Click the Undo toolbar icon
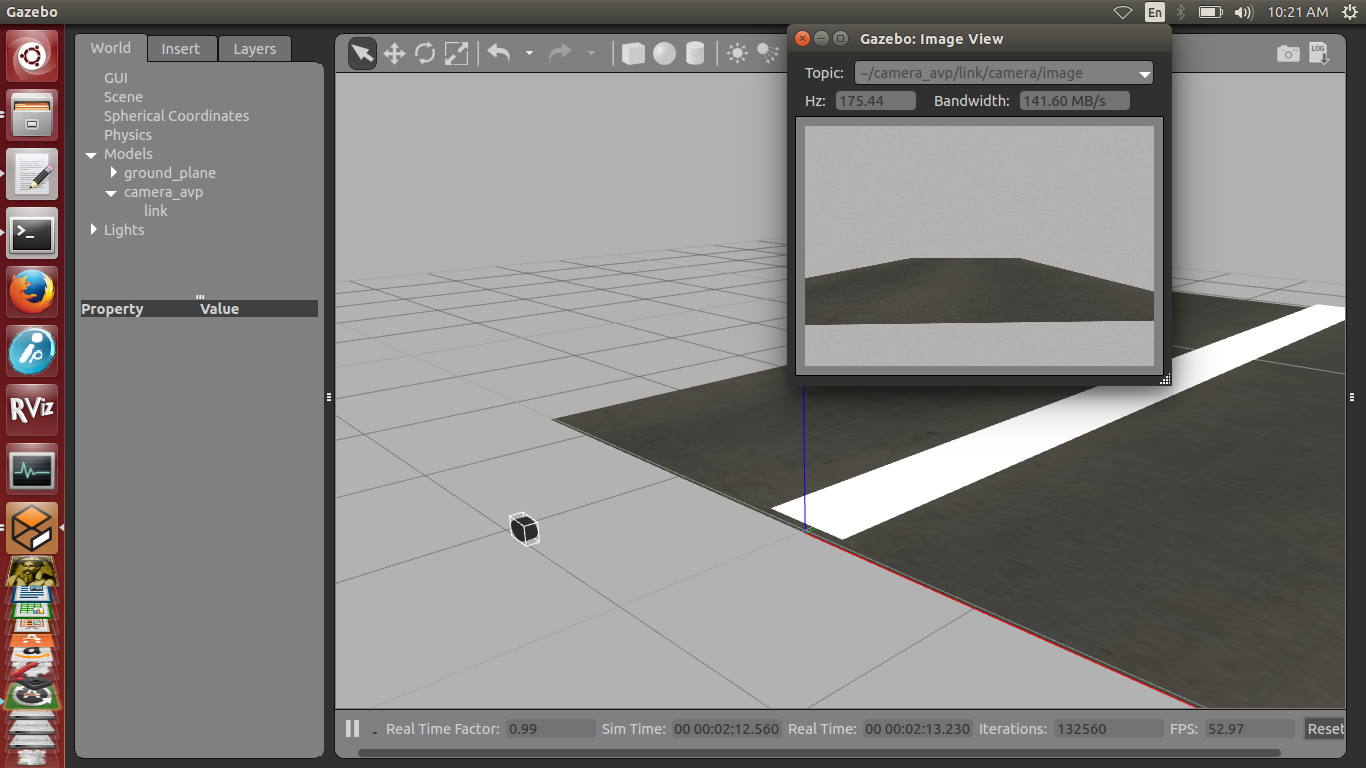1366x768 pixels. [x=498, y=53]
